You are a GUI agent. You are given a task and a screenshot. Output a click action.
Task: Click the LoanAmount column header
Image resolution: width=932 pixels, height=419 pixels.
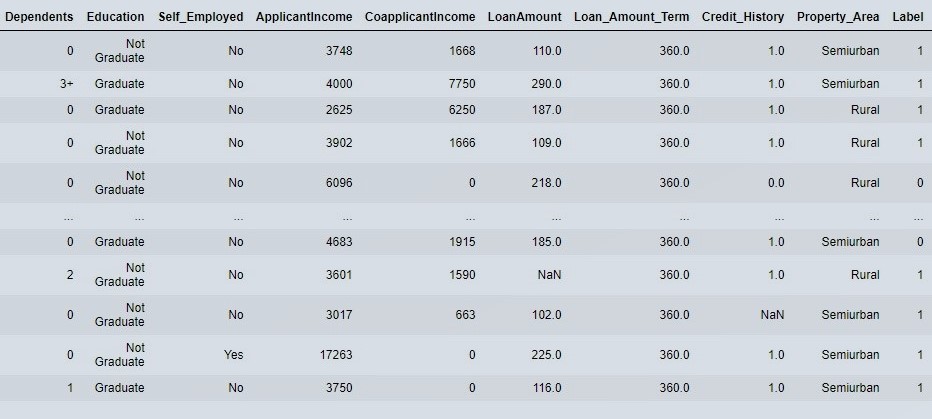pyautogui.click(x=524, y=17)
